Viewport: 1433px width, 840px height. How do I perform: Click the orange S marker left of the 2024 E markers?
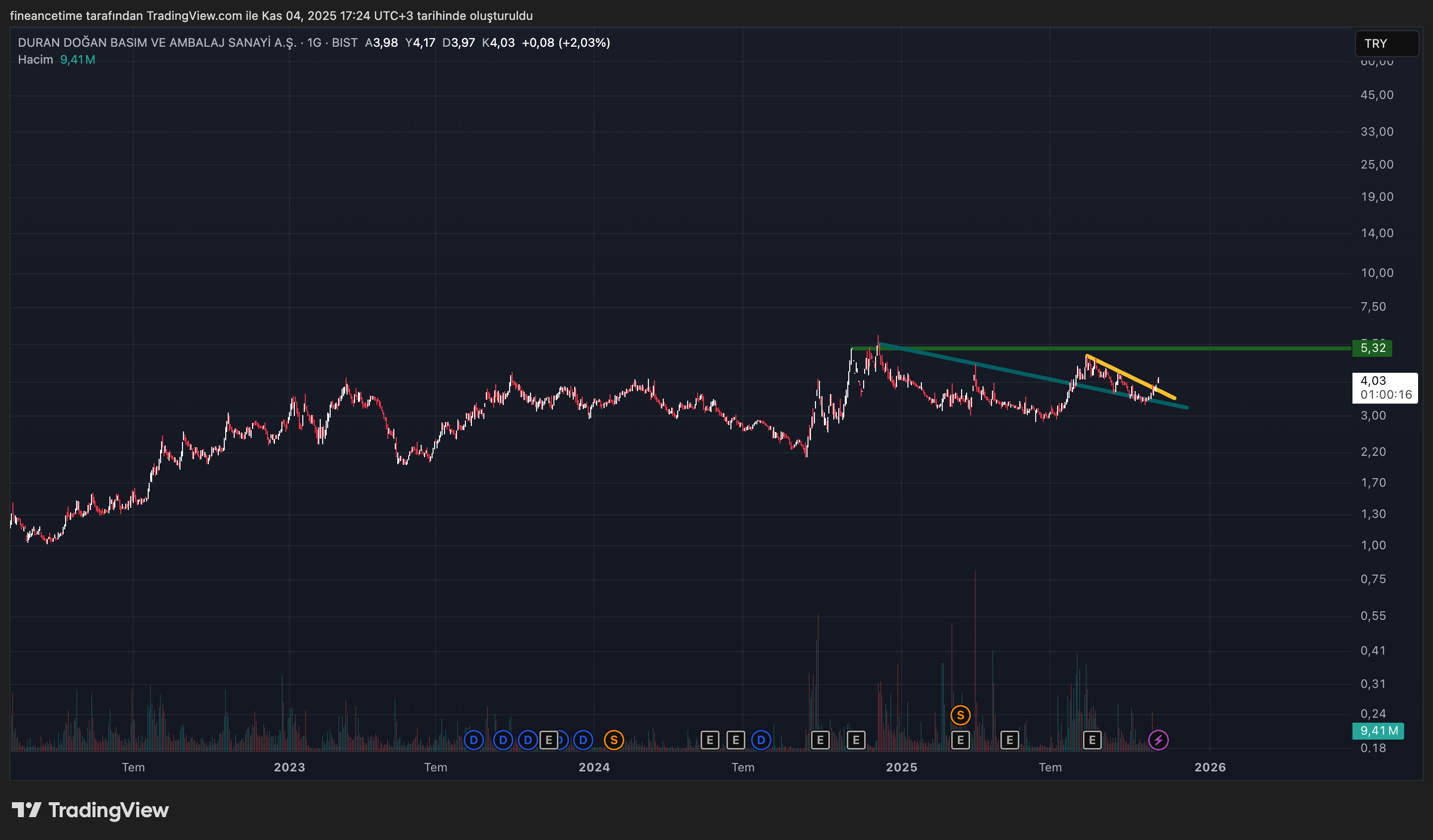pyautogui.click(x=614, y=740)
